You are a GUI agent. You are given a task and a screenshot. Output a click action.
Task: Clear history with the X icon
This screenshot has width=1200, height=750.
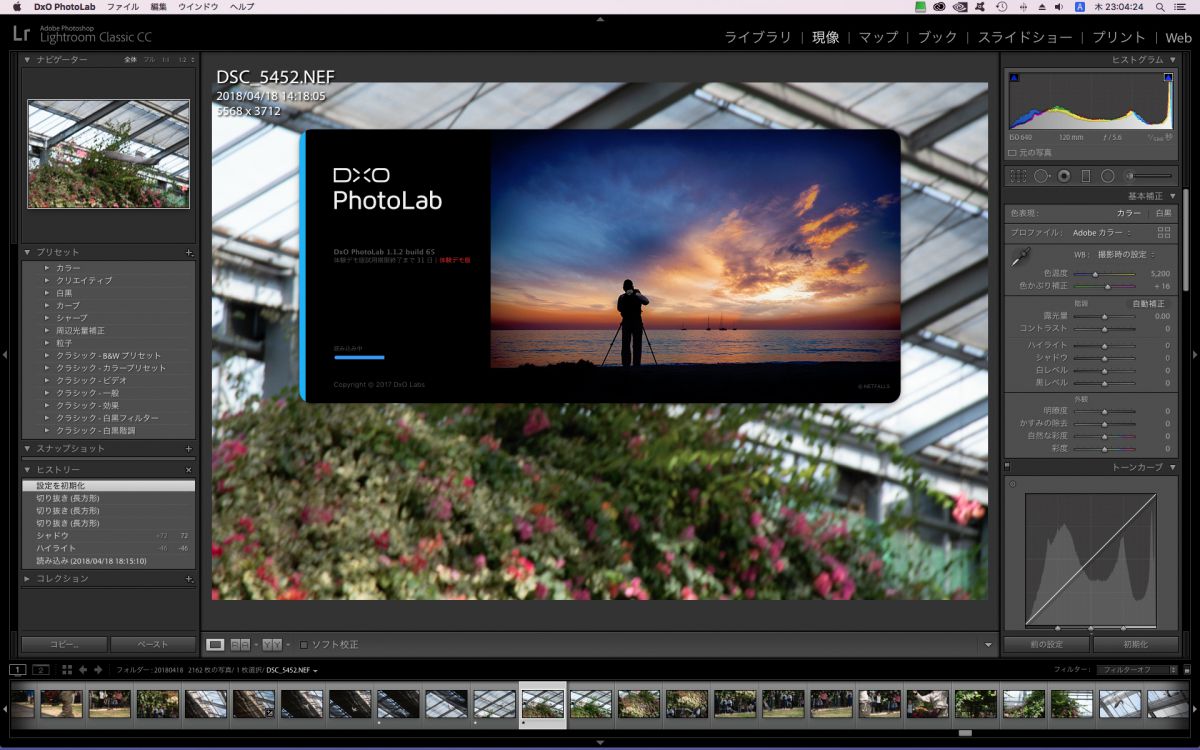click(188, 469)
